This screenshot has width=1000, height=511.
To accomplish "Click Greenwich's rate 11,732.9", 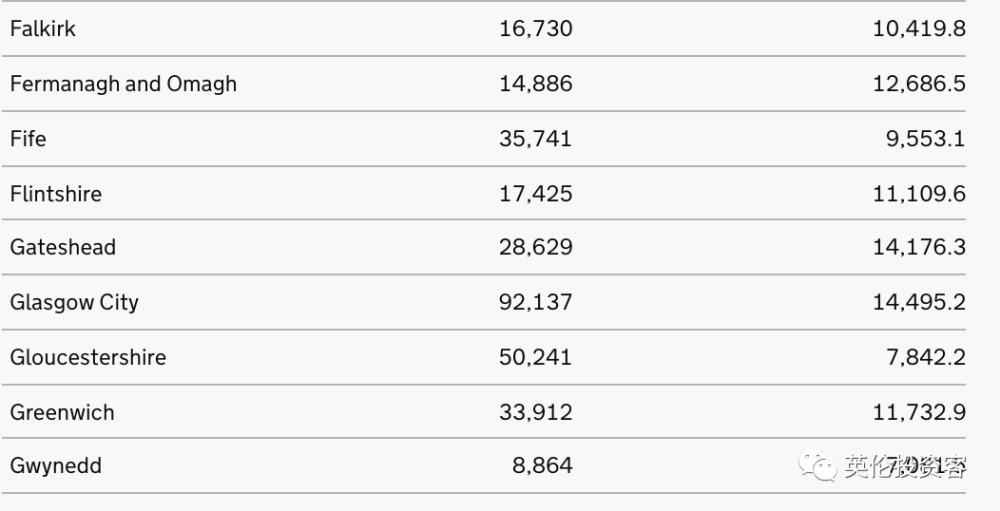I will [919, 413].
